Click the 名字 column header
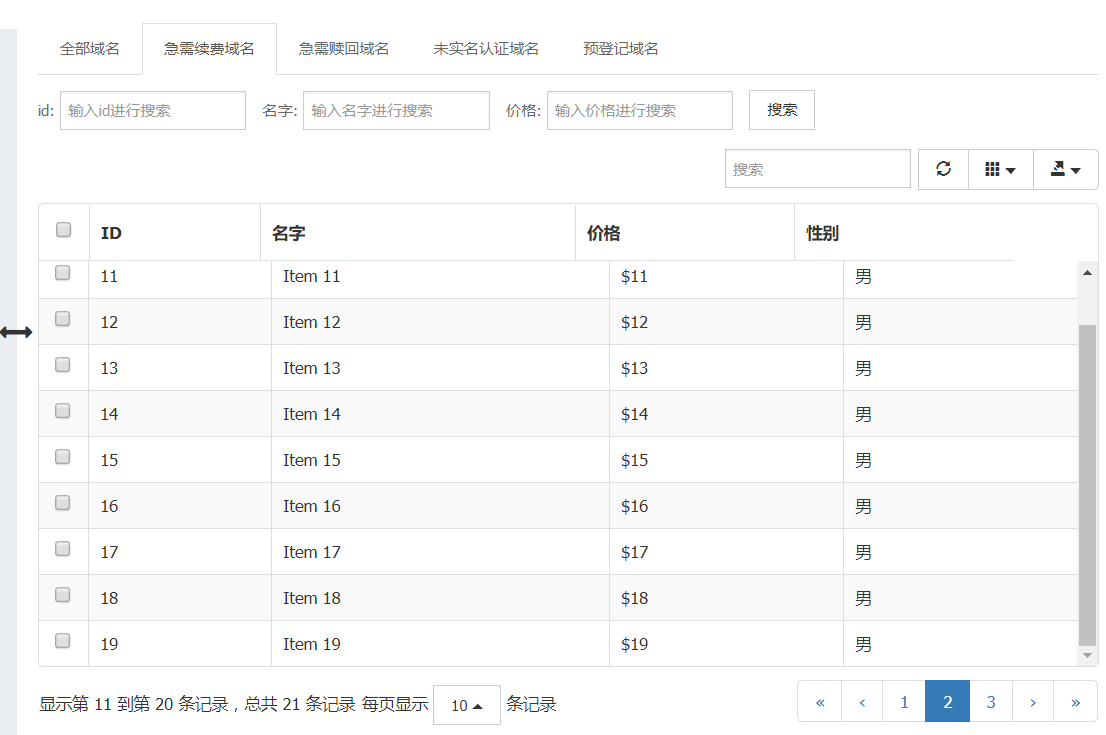 click(x=418, y=233)
